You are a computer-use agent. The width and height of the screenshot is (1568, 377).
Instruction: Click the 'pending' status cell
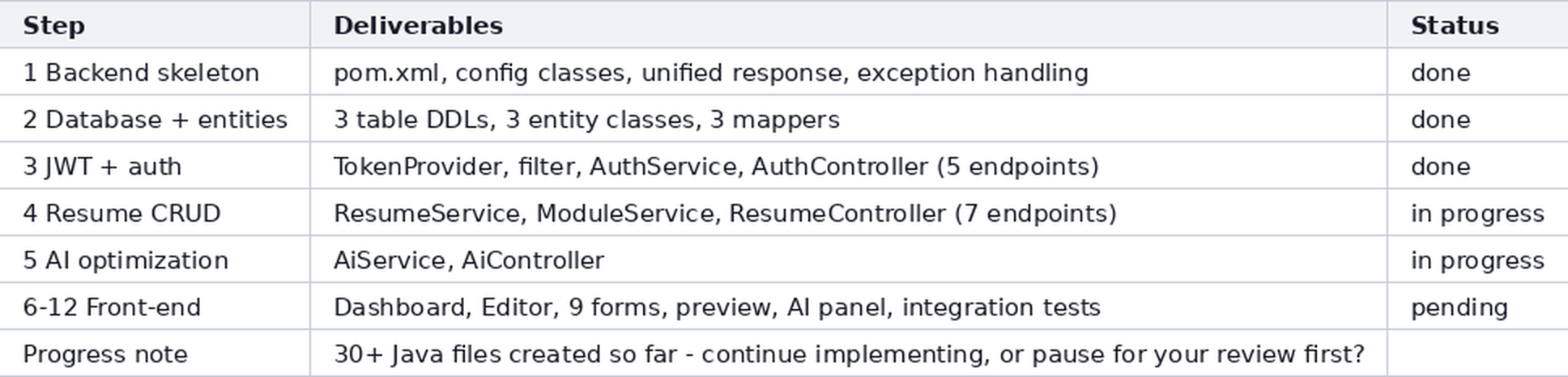[1477, 307]
